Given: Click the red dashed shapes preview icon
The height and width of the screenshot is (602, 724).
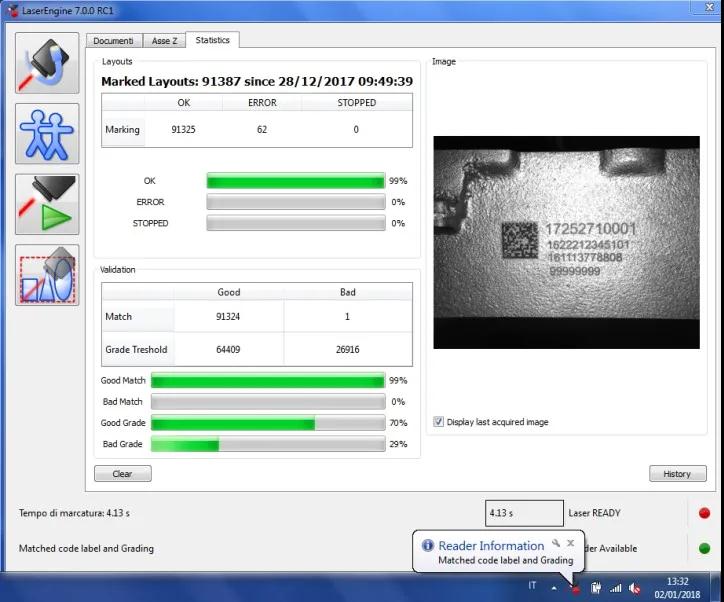Looking at the screenshot, I should [x=47, y=276].
